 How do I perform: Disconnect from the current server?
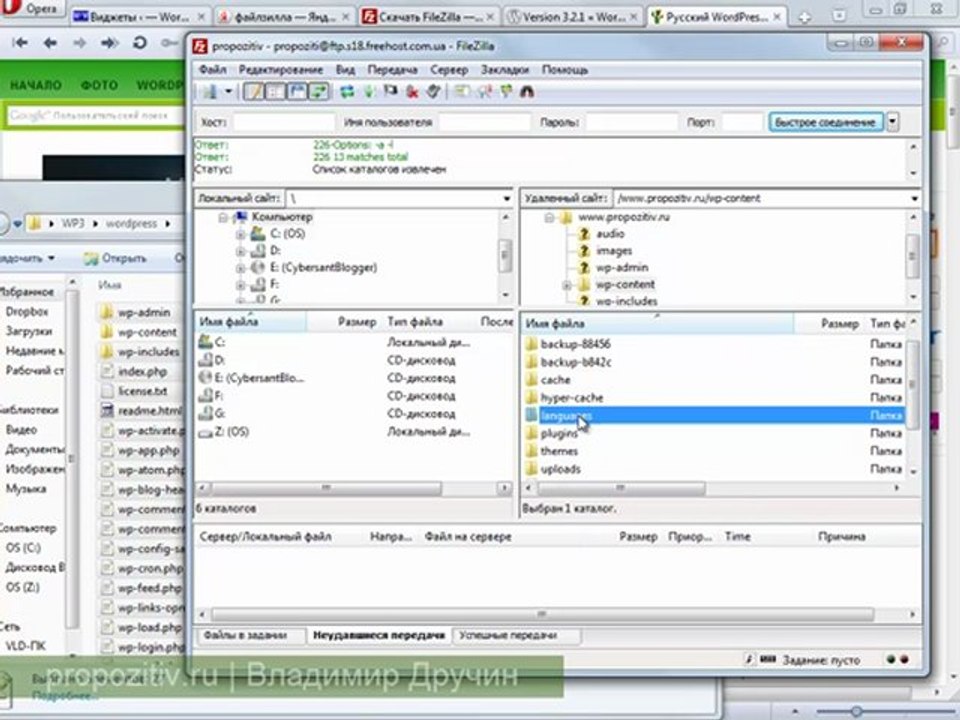point(412,92)
